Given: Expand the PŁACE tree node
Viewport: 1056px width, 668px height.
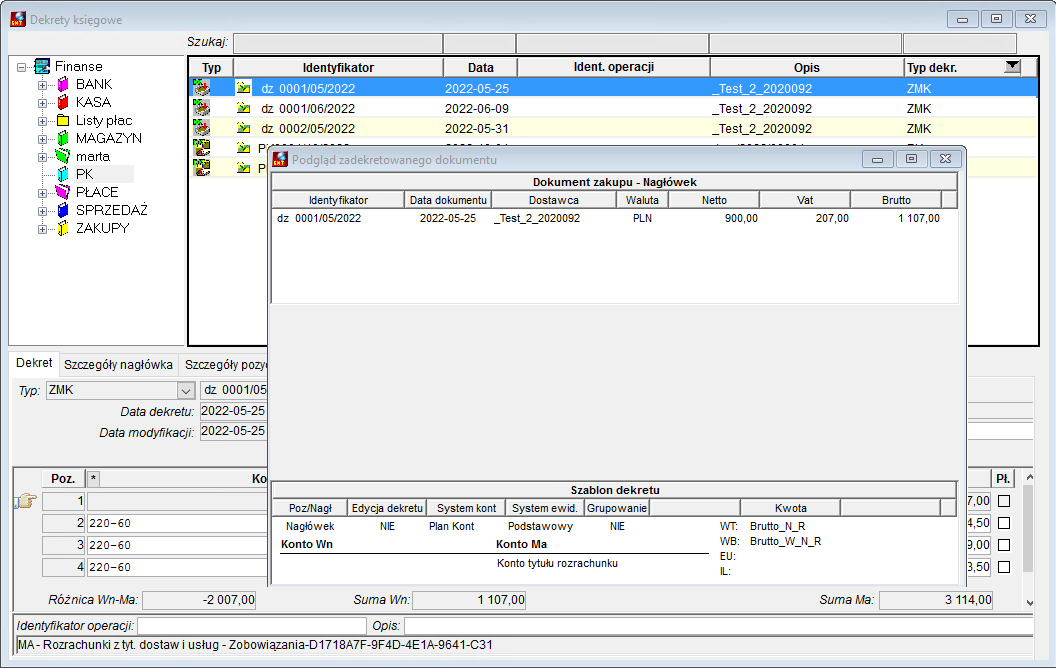Looking at the screenshot, I should [x=42, y=193].
